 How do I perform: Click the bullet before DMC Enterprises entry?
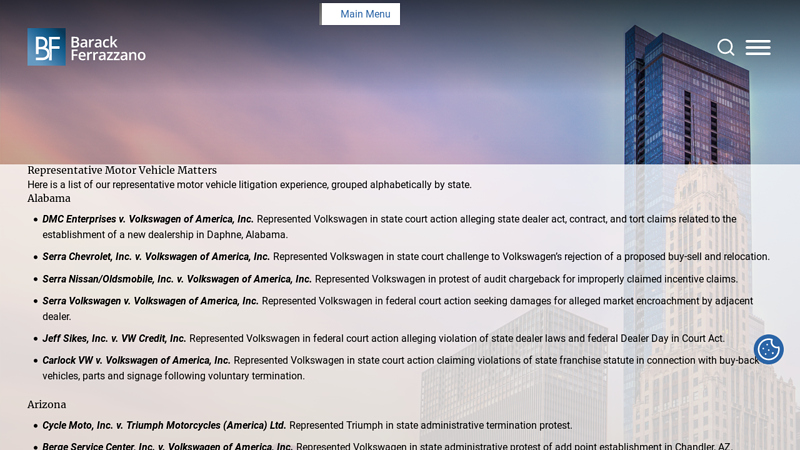pos(33,220)
